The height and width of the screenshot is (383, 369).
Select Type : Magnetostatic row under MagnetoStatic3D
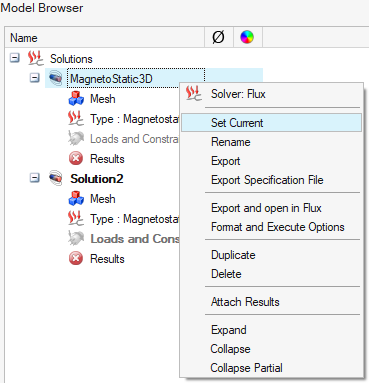point(135,119)
